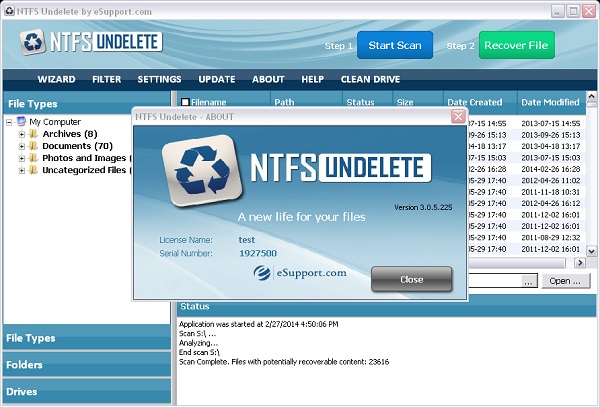
Task: Click the file list scroll down arrow
Action: point(592,251)
